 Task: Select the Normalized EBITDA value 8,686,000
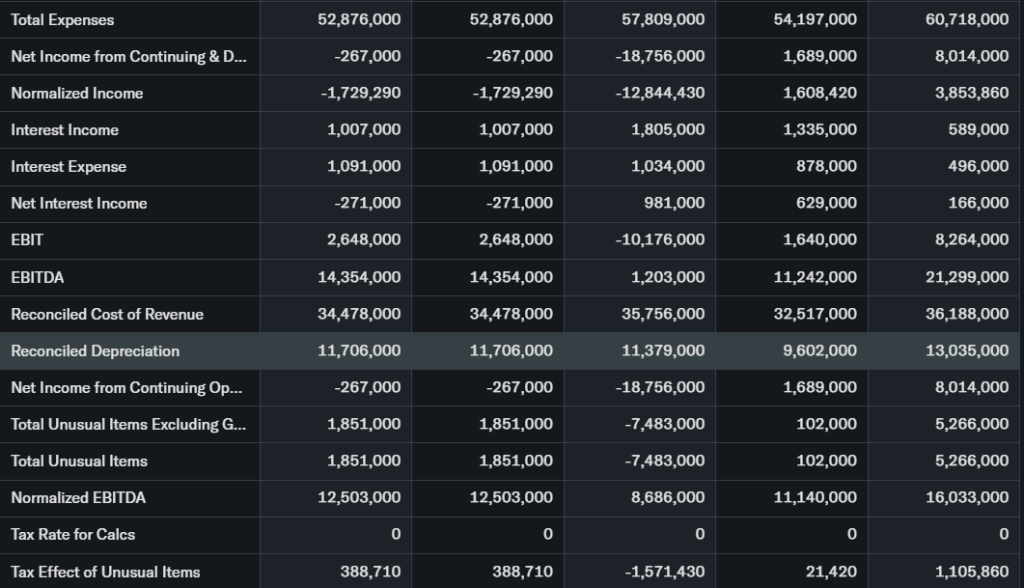click(x=667, y=497)
